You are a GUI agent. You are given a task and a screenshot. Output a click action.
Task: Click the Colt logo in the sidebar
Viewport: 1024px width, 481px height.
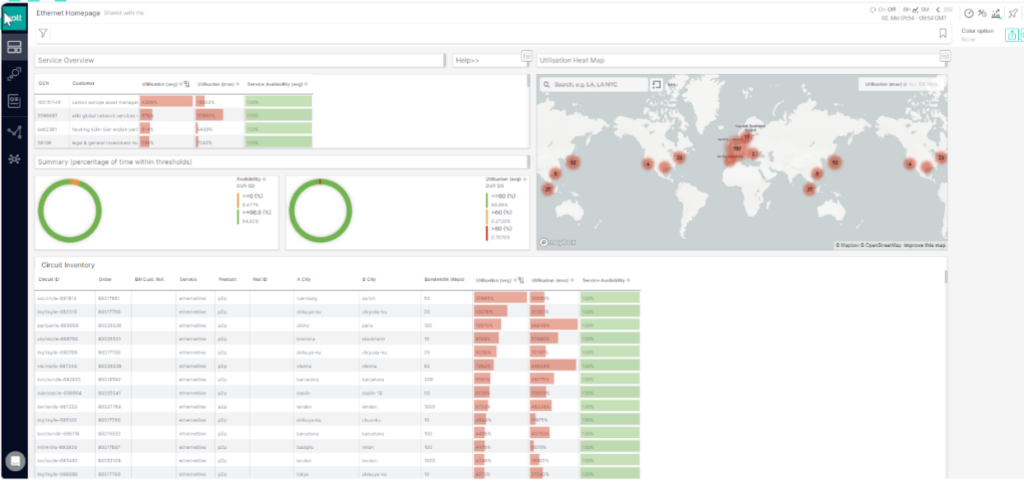point(14,16)
